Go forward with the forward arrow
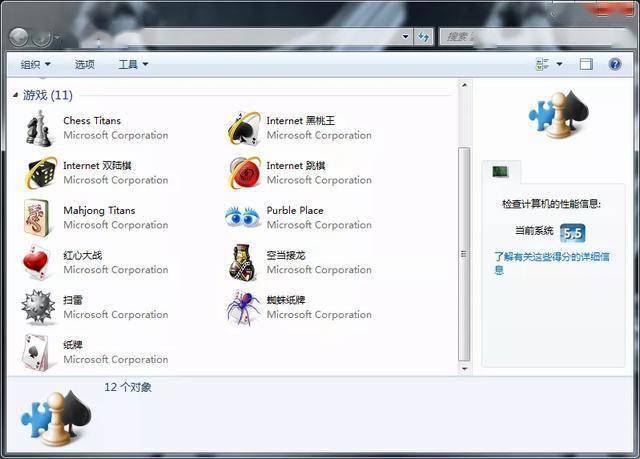 (x=42, y=38)
